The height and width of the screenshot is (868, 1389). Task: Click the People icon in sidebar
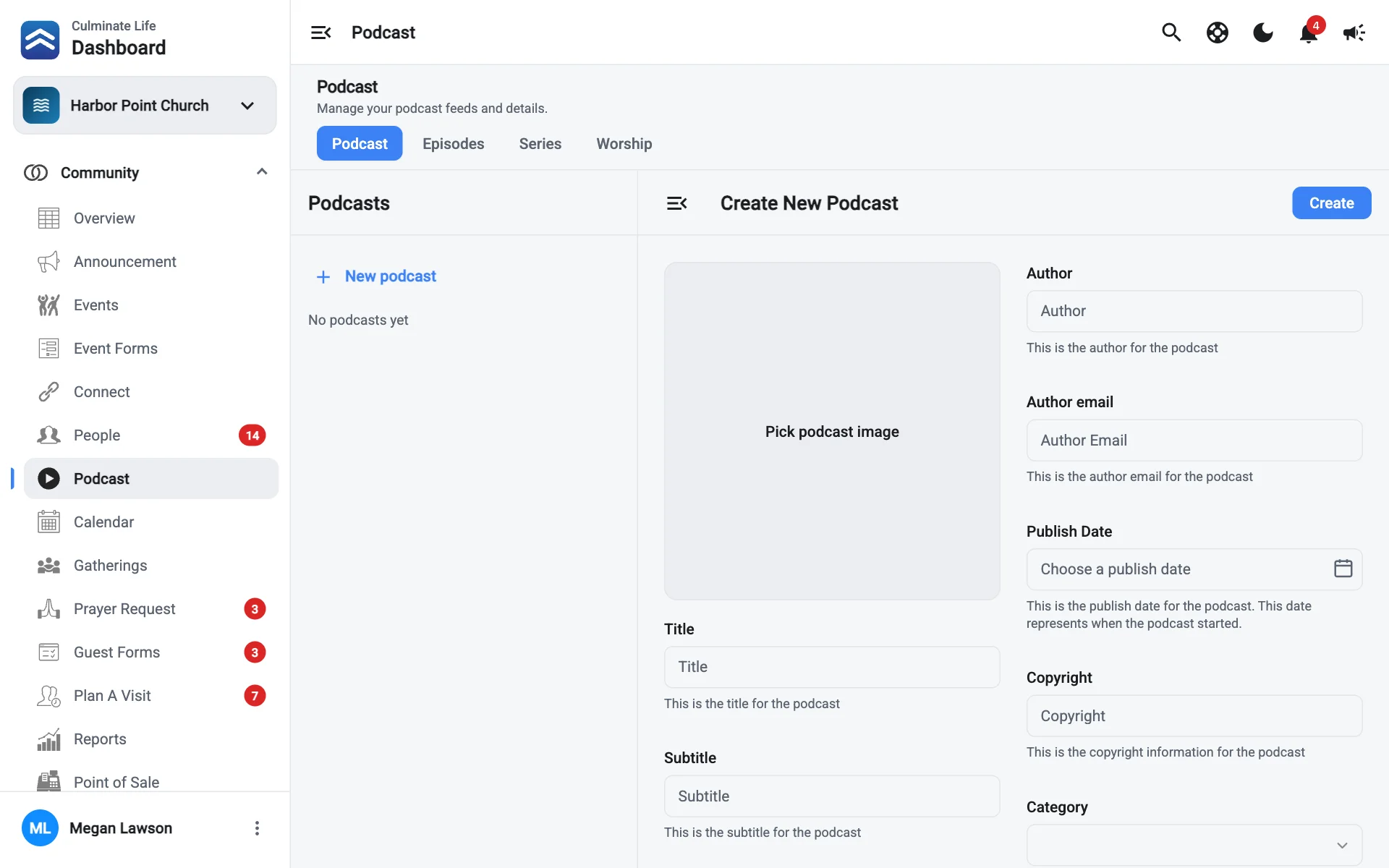[x=48, y=435]
